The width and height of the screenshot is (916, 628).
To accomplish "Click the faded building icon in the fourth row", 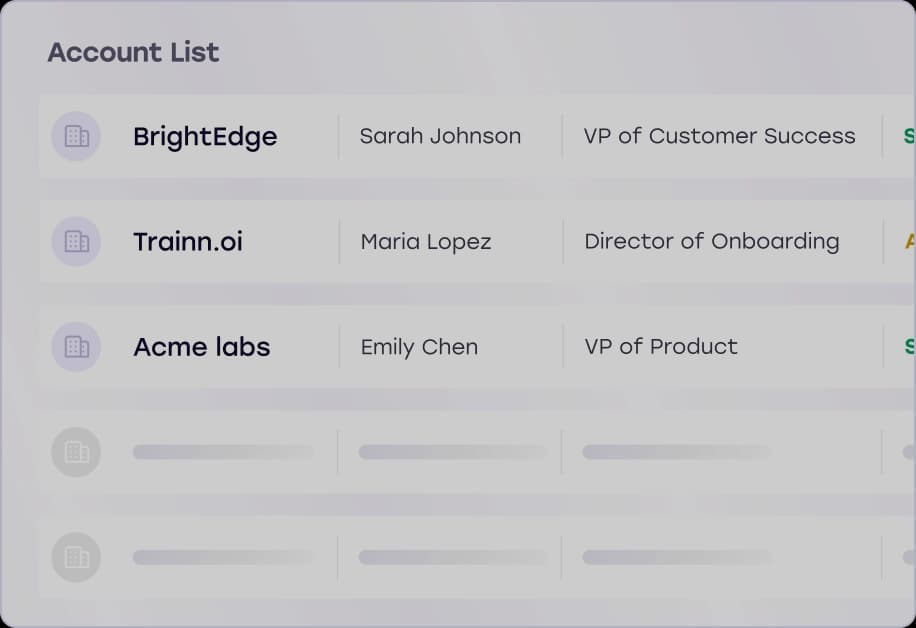I will [x=76, y=452].
